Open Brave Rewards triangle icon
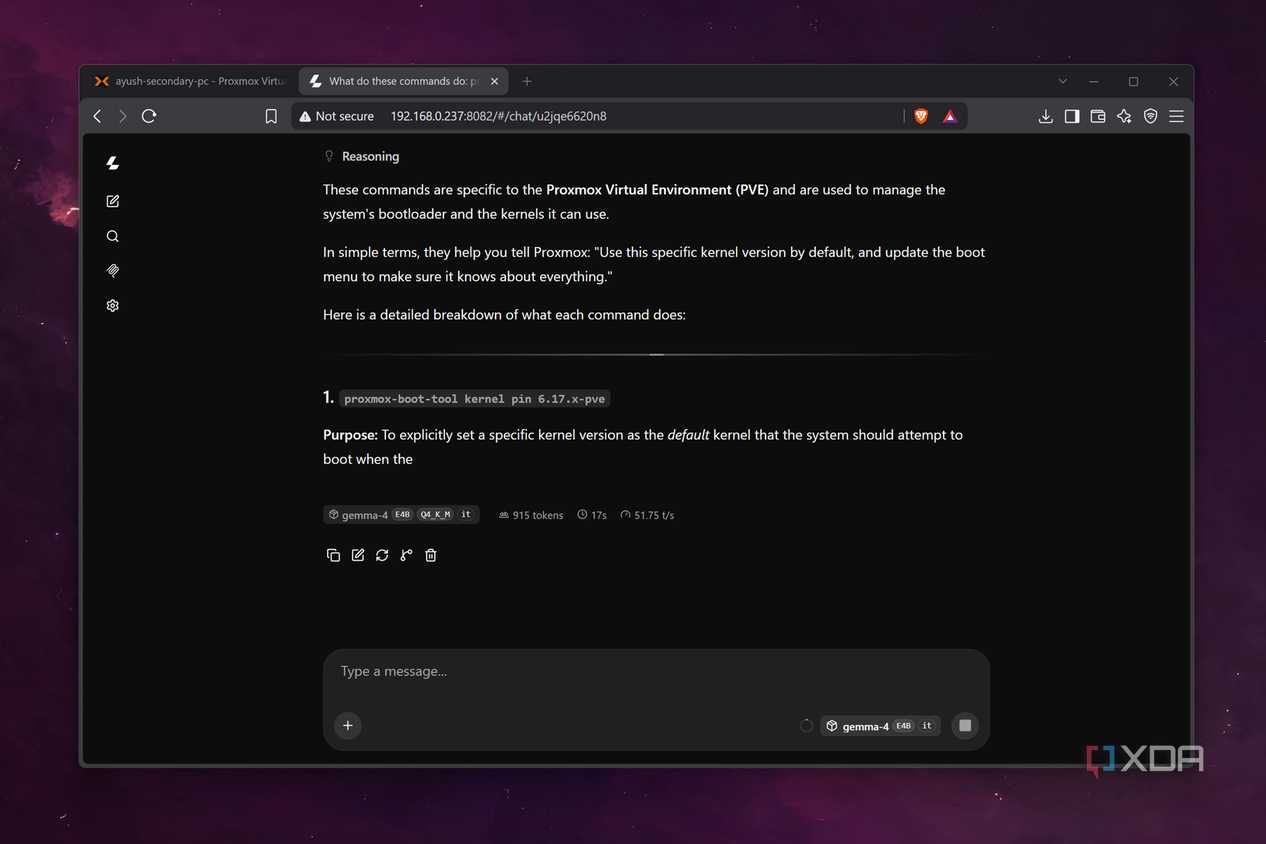 (950, 116)
